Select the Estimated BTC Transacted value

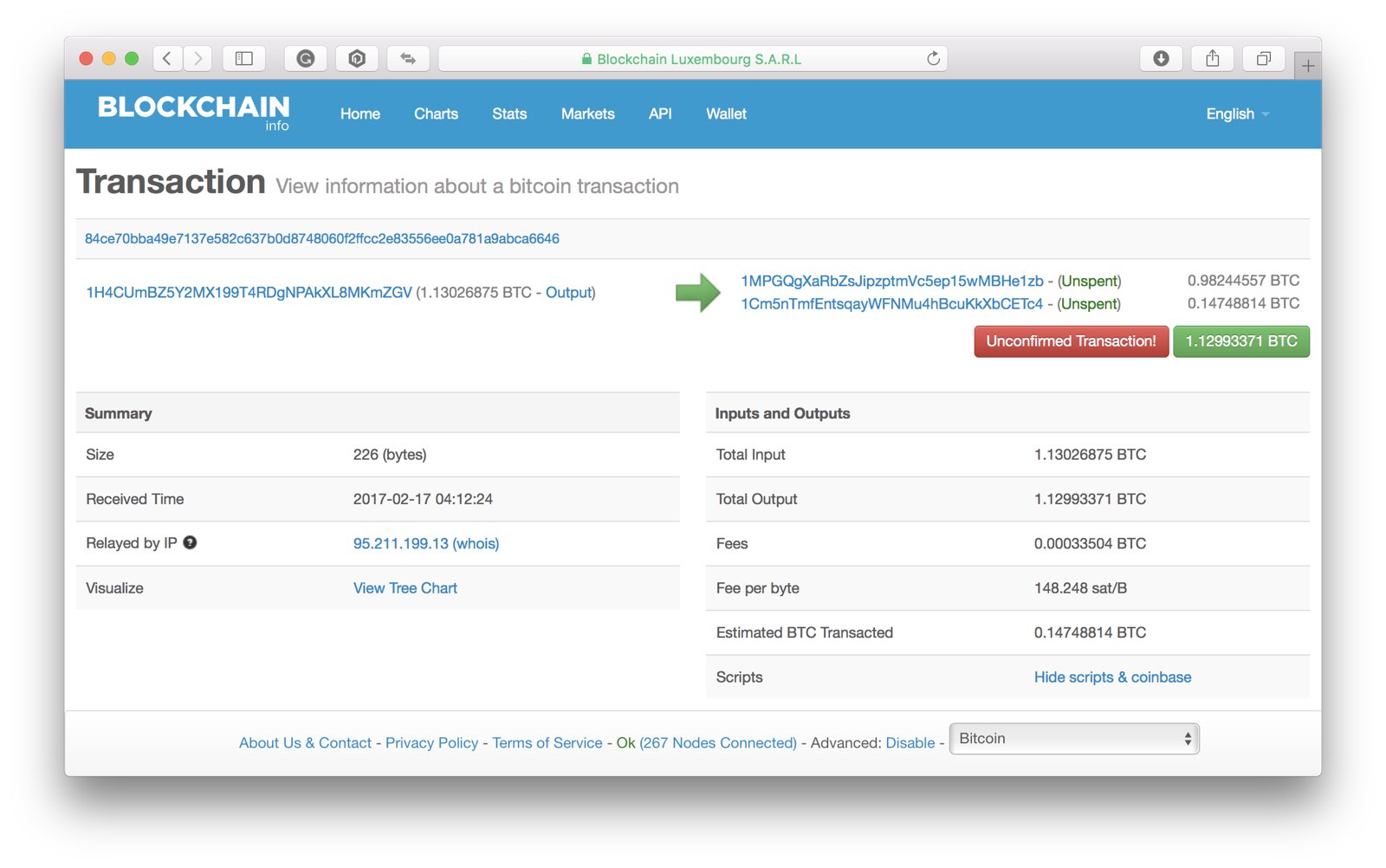click(1090, 633)
